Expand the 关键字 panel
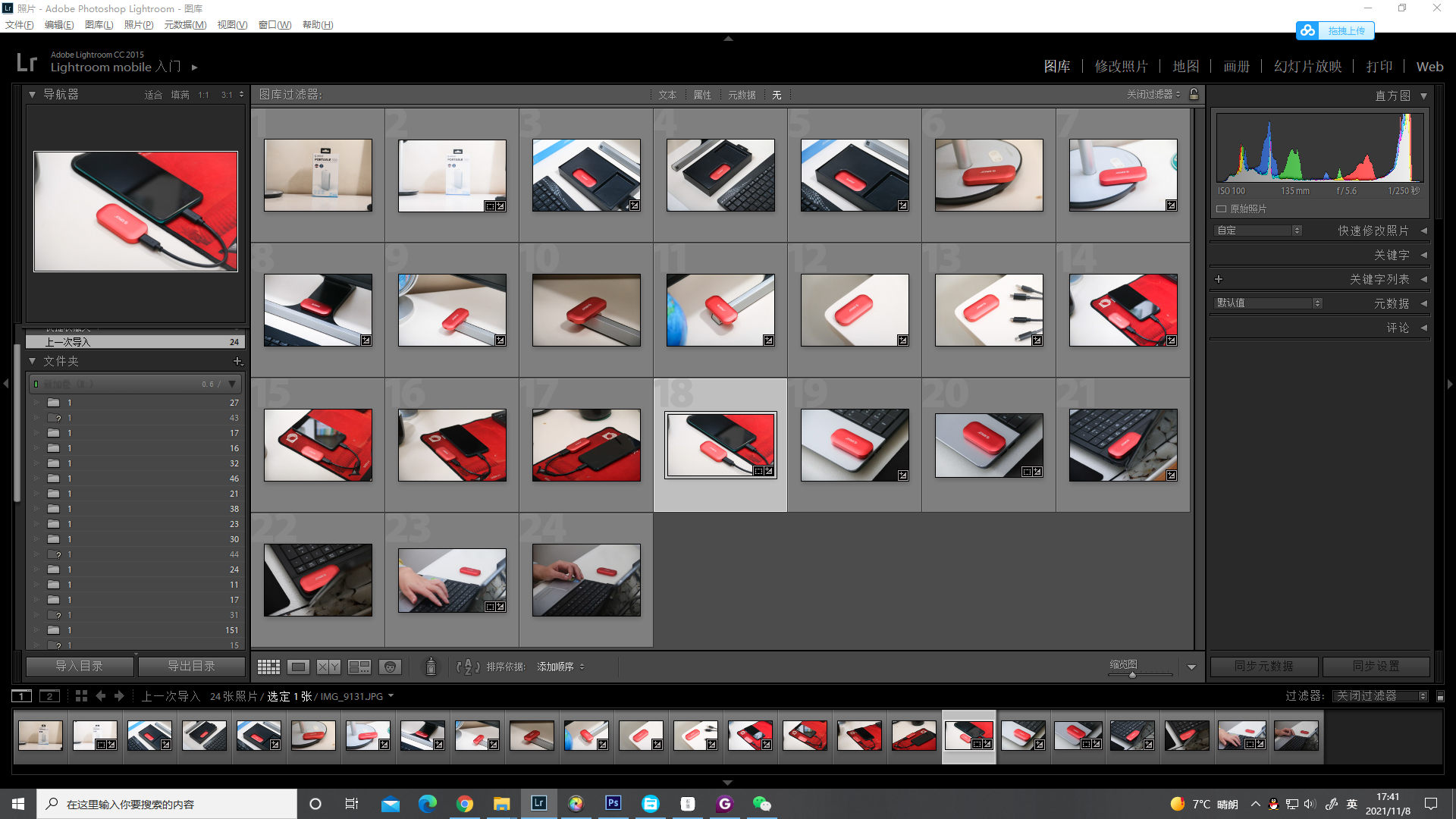The height and width of the screenshot is (819, 1456). (x=1424, y=255)
